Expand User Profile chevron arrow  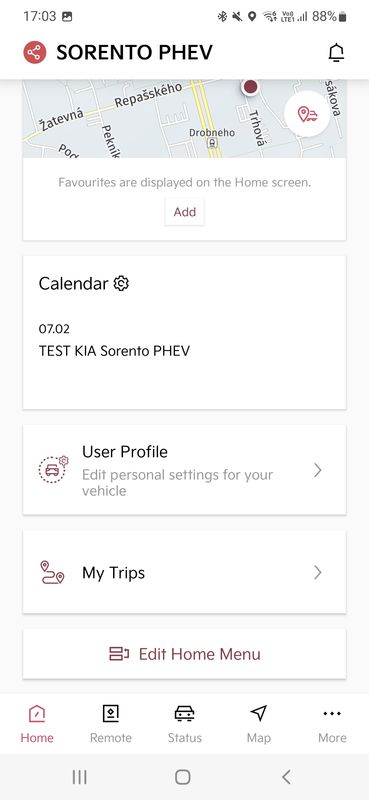click(x=317, y=470)
